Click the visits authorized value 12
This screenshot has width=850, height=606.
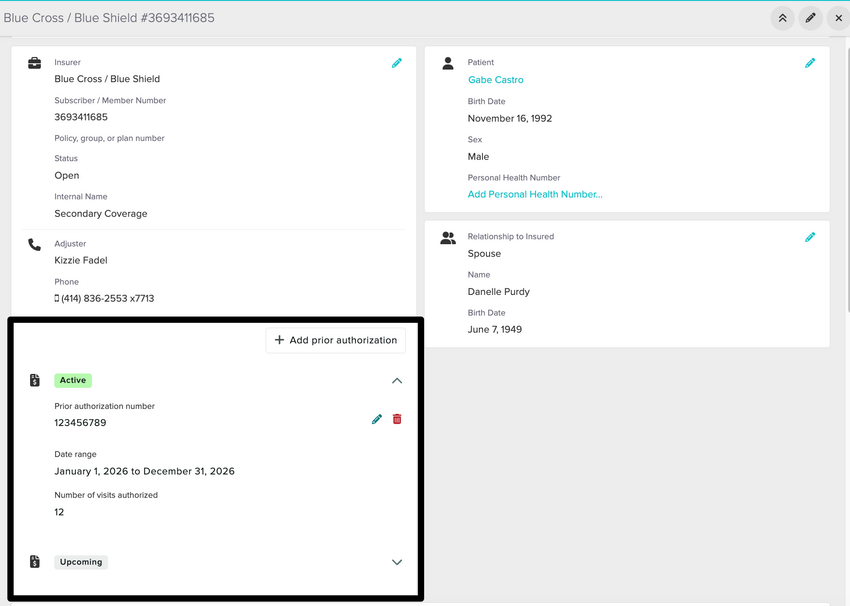click(59, 512)
